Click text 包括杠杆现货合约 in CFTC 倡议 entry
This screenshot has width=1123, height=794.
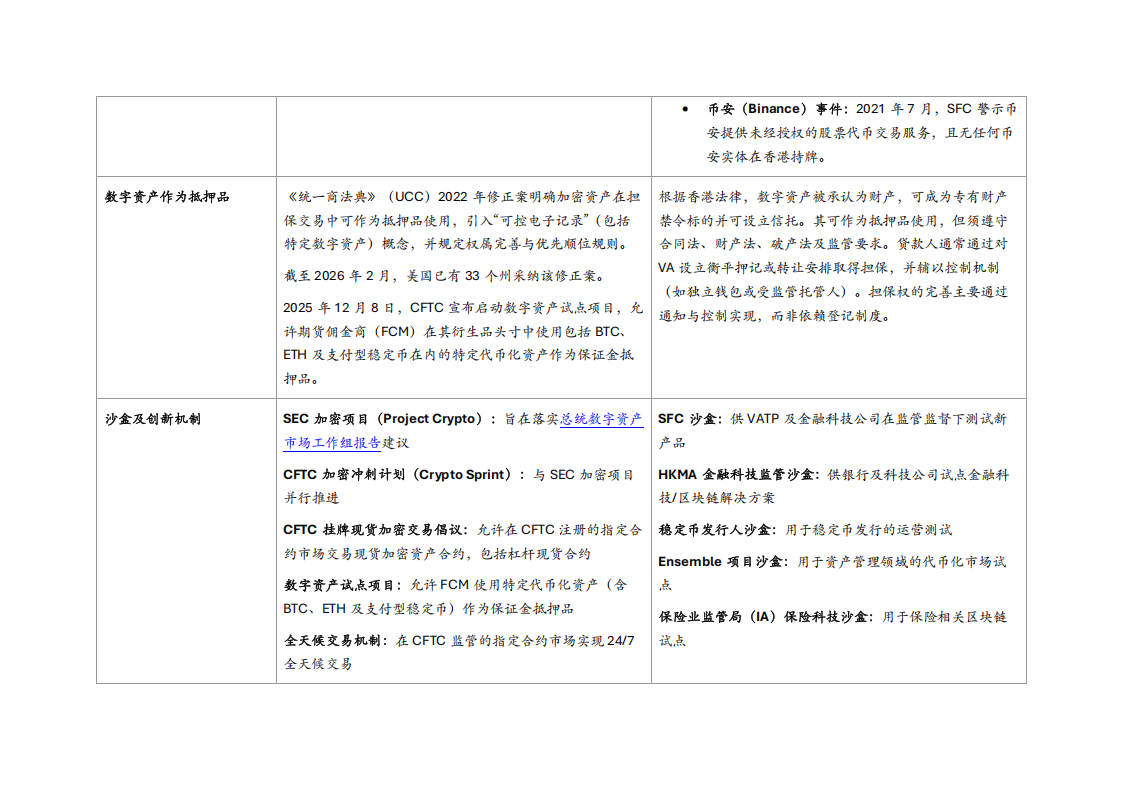point(536,554)
